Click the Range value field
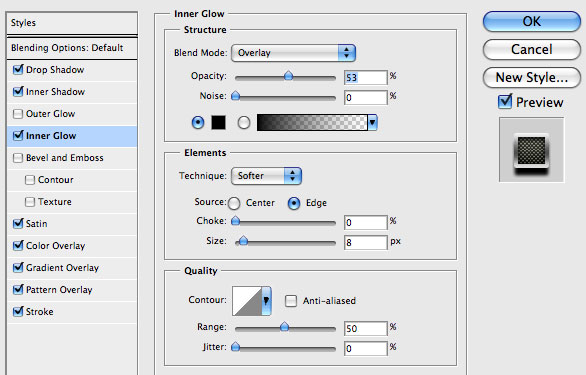The height and width of the screenshot is (375, 586). click(366, 328)
